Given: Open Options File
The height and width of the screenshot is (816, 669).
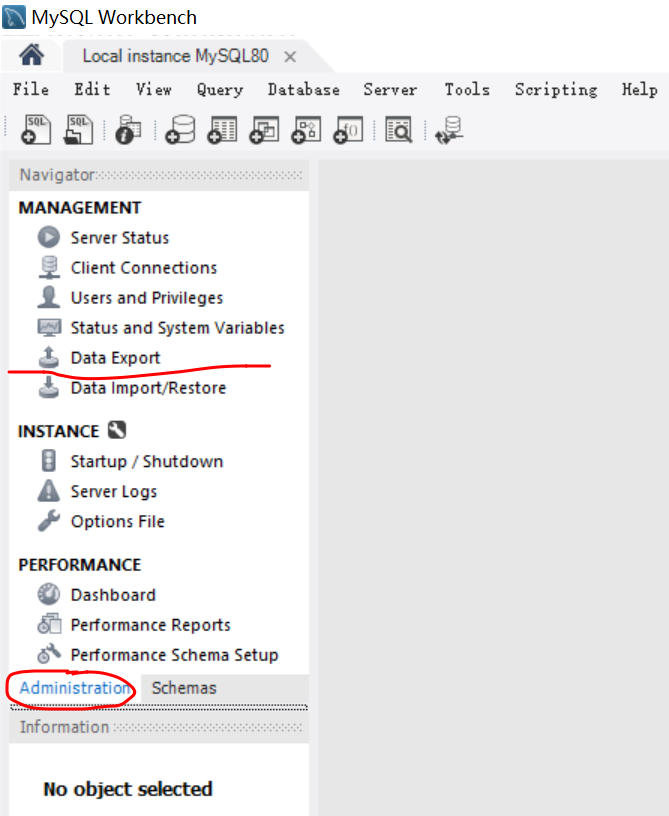Looking at the screenshot, I should tap(118, 521).
